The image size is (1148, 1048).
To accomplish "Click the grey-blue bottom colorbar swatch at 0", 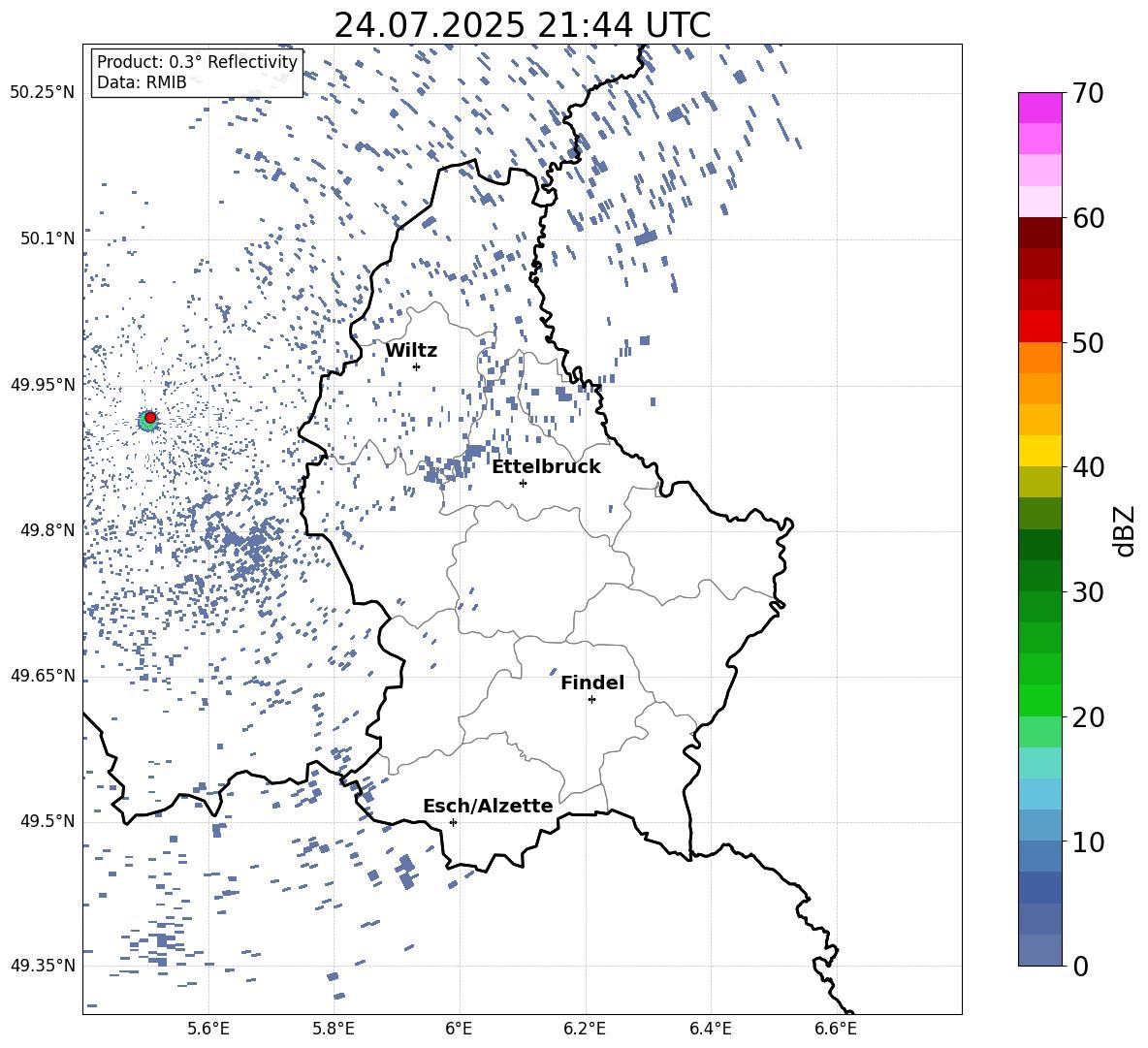I will point(1039,950).
